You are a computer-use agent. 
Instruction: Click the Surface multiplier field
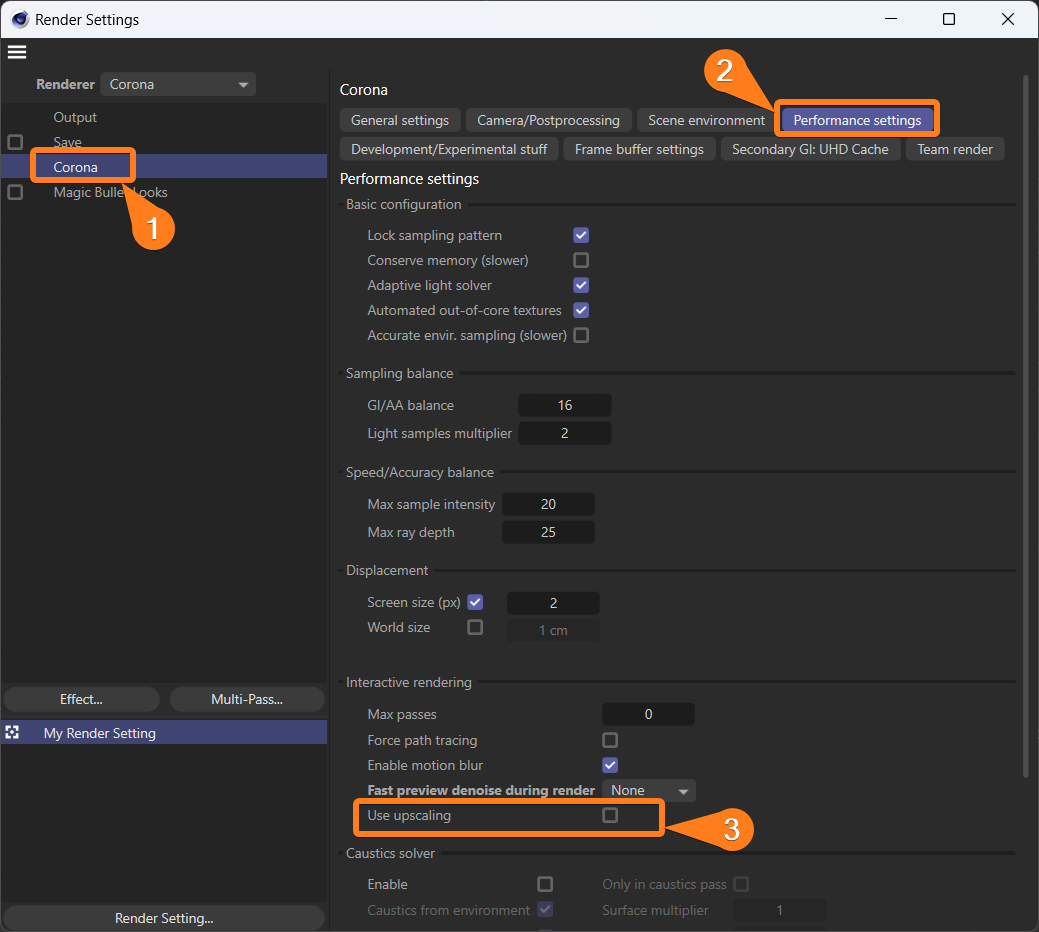pos(779,910)
